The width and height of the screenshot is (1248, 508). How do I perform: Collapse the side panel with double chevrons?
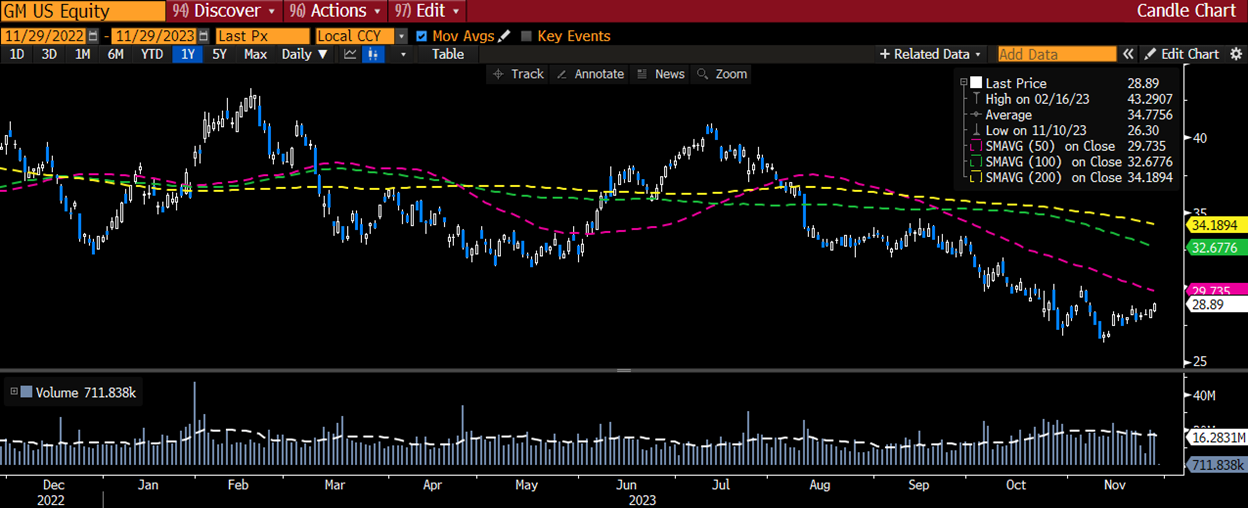click(1129, 54)
